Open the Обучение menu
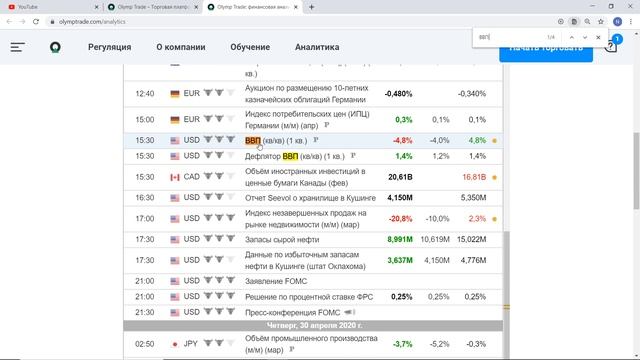Image resolution: width=640 pixels, height=360 pixels. pos(250,47)
